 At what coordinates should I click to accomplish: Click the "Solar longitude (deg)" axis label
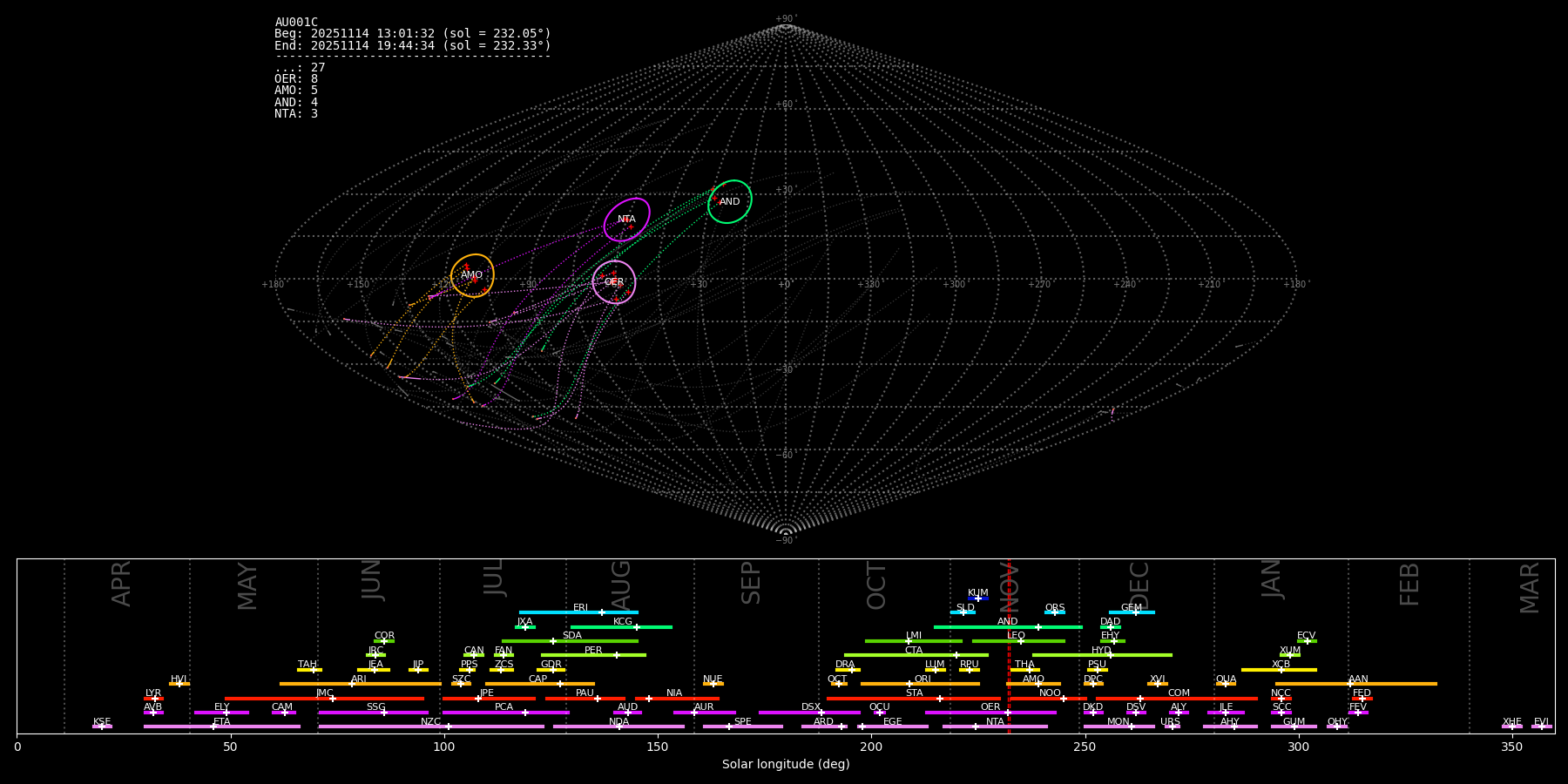pyautogui.click(x=785, y=765)
